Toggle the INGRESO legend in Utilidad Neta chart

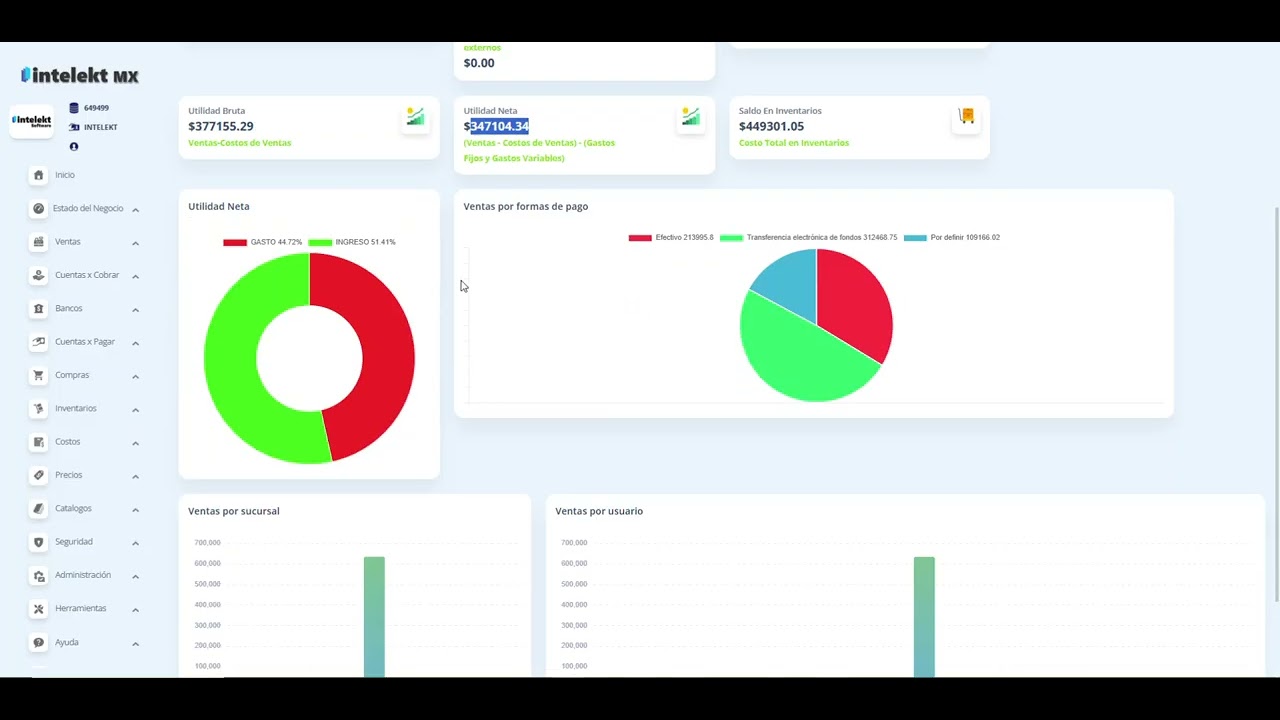pos(352,242)
